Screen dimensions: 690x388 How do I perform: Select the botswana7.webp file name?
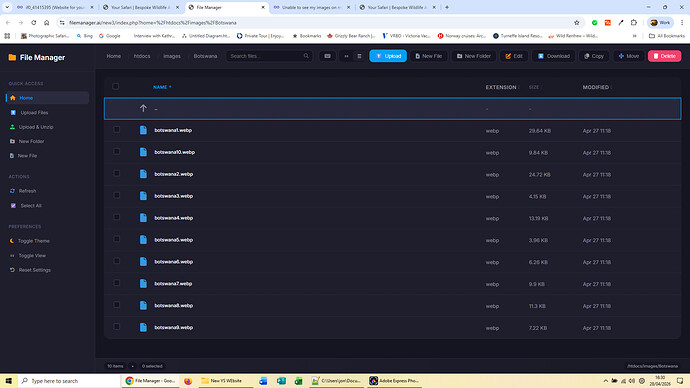[173, 284]
